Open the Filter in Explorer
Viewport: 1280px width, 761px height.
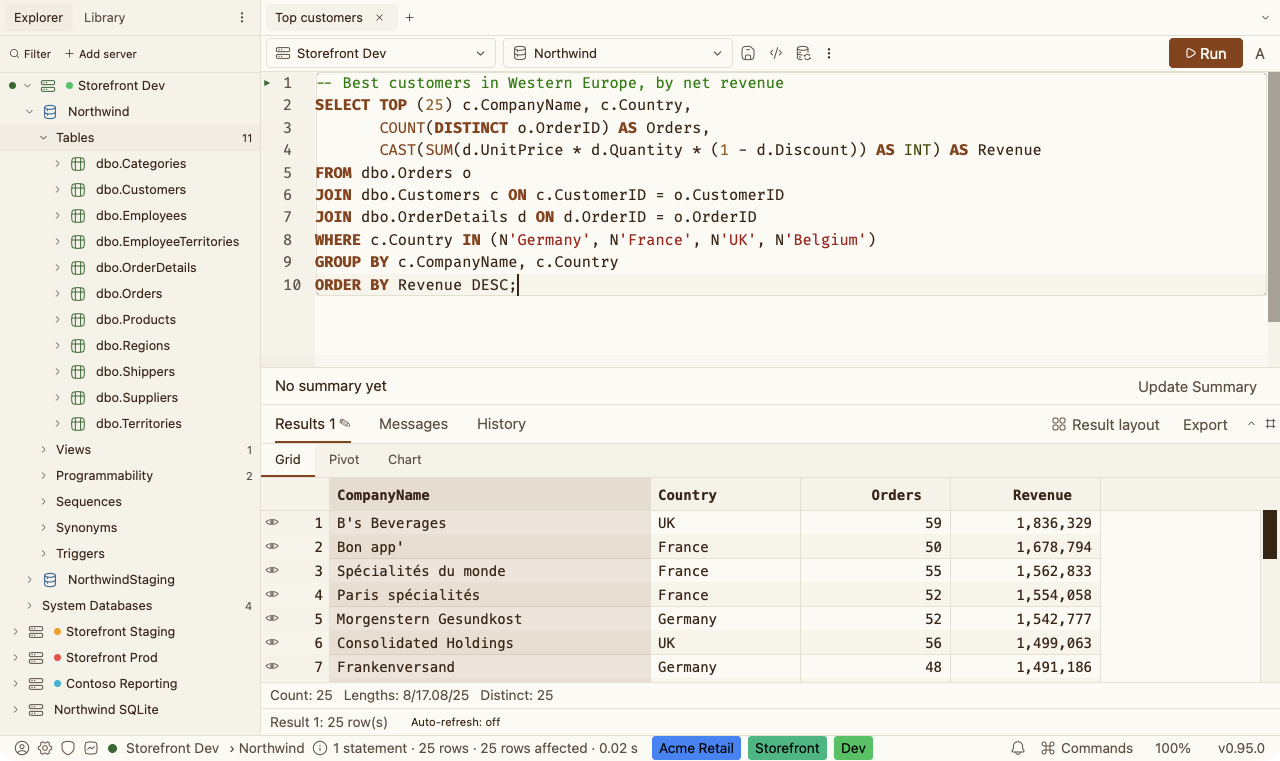click(30, 54)
